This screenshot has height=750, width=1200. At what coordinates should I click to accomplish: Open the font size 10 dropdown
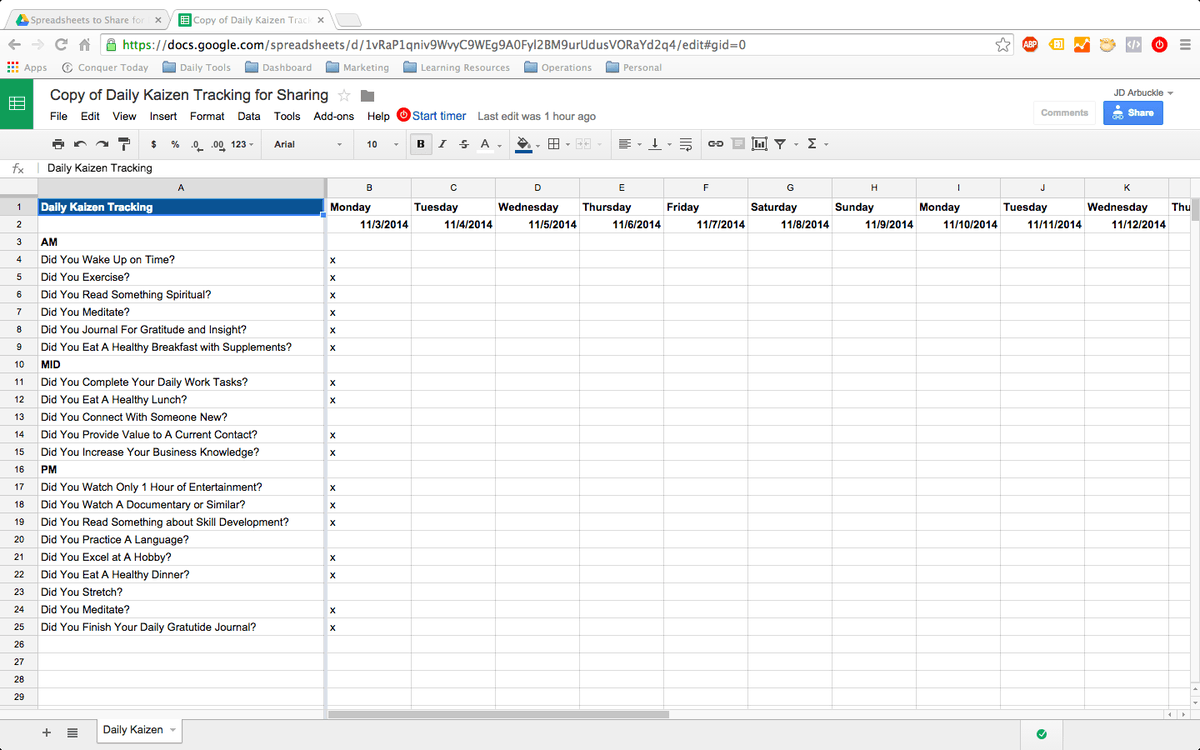[x=382, y=144]
